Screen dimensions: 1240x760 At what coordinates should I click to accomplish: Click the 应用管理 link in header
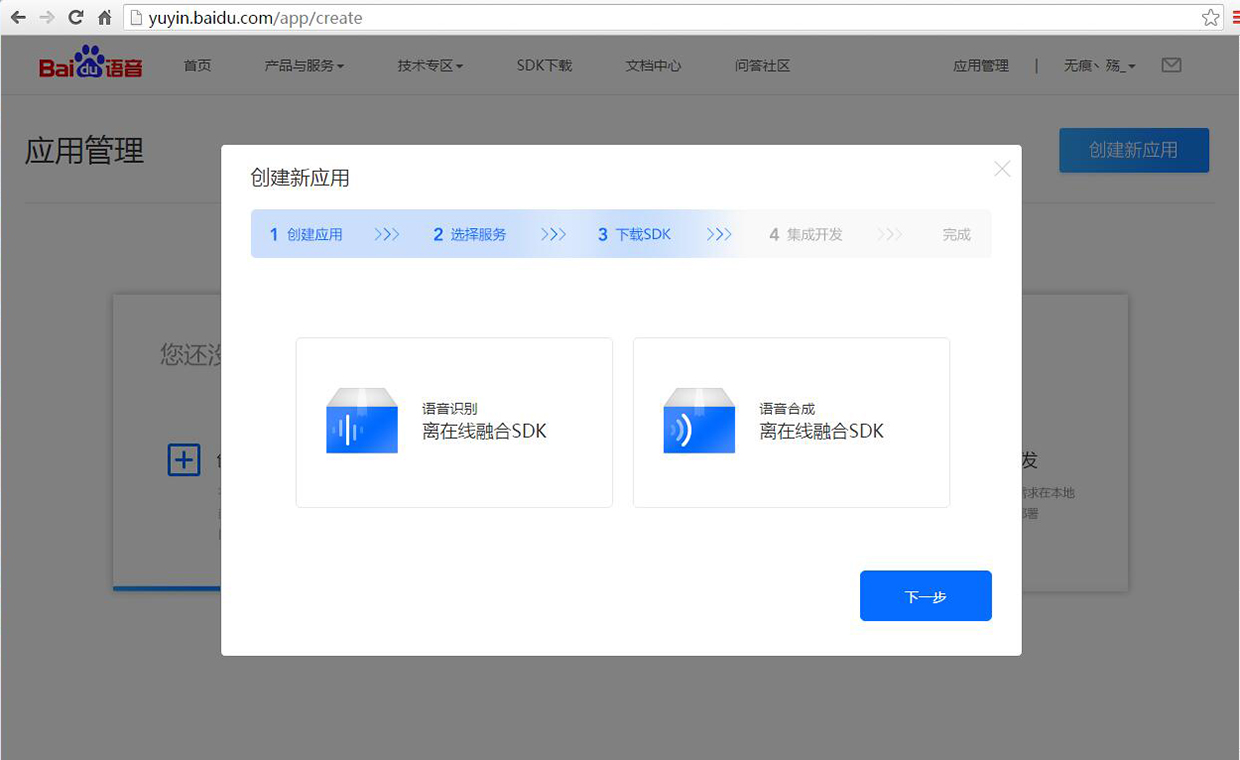[x=980, y=66]
